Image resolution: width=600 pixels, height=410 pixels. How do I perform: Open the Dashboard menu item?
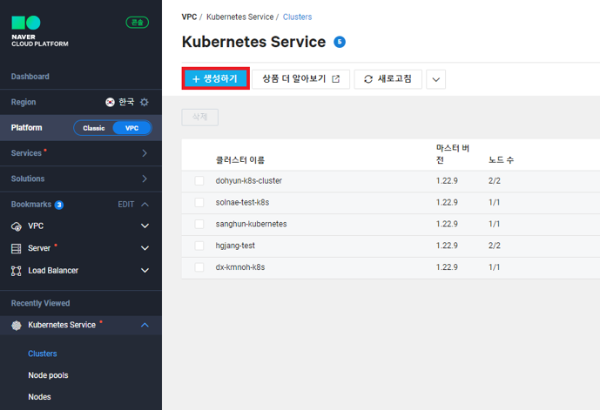30,77
